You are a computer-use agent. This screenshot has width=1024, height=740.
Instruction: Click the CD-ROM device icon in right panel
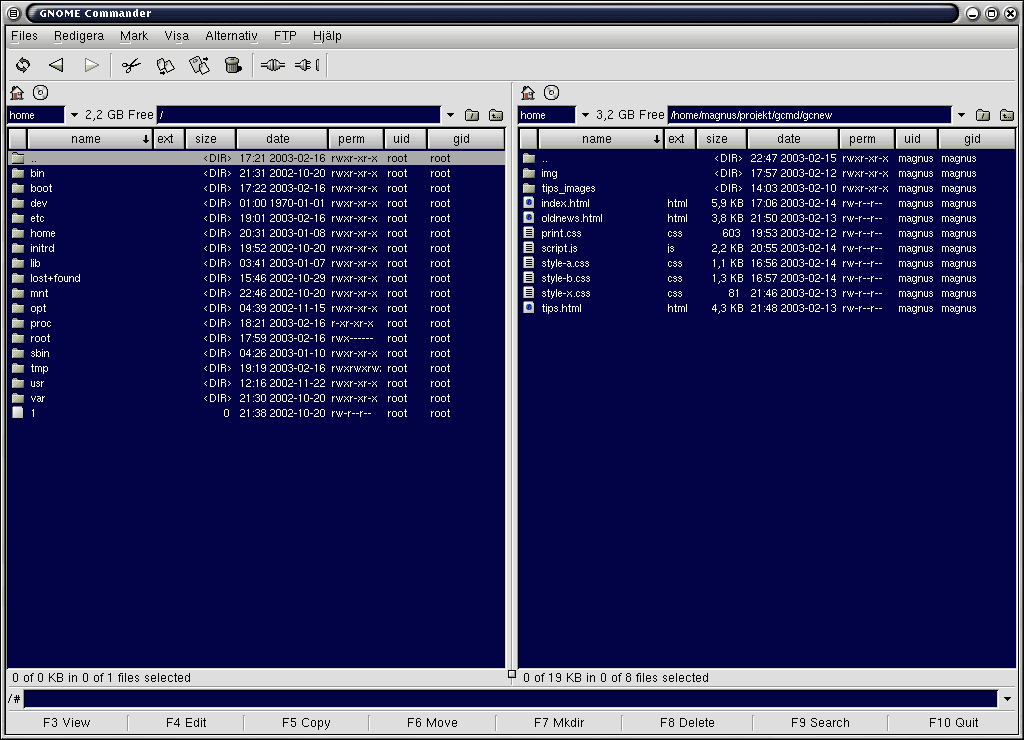551,93
